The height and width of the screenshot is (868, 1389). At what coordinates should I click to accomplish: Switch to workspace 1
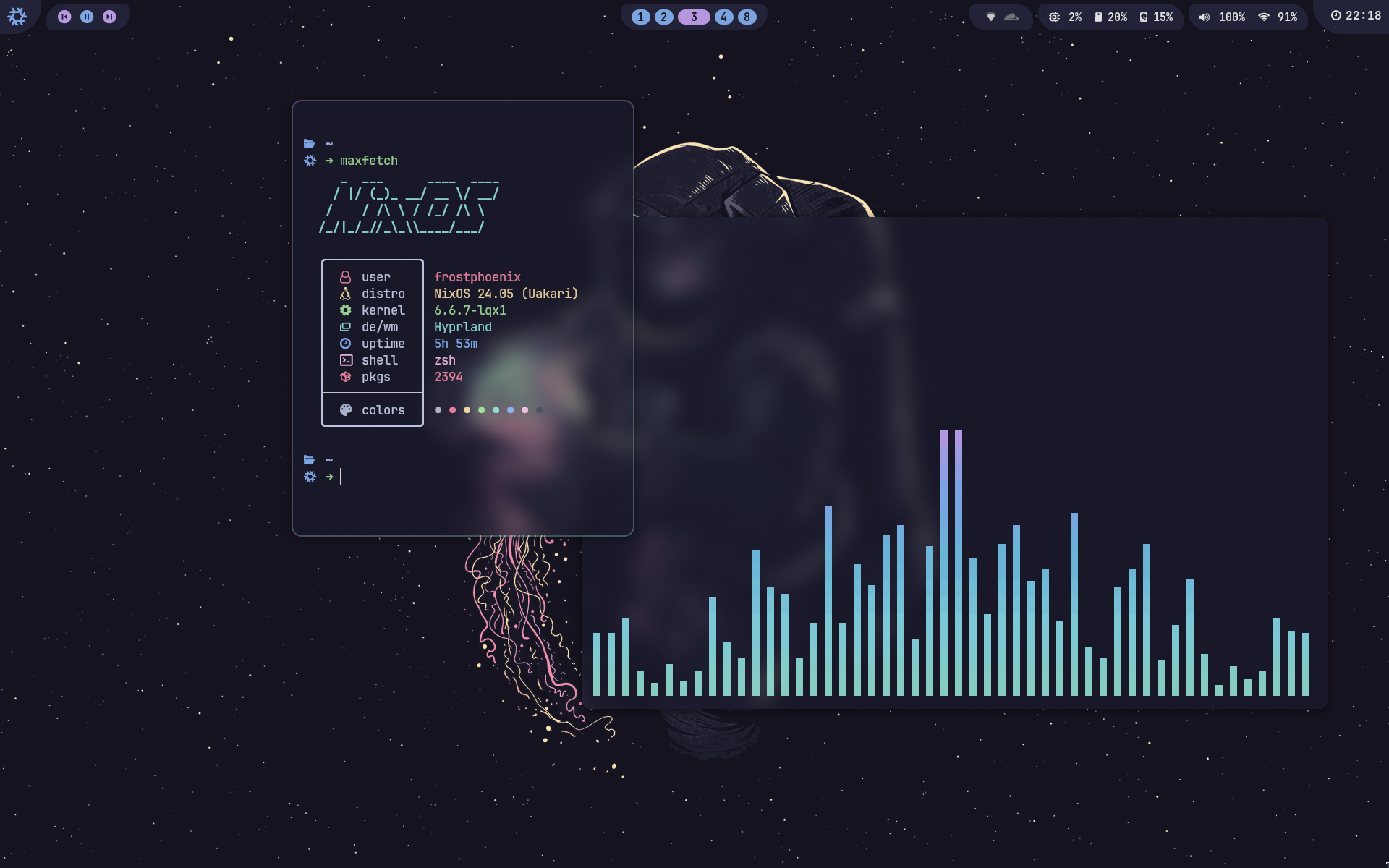[640, 17]
